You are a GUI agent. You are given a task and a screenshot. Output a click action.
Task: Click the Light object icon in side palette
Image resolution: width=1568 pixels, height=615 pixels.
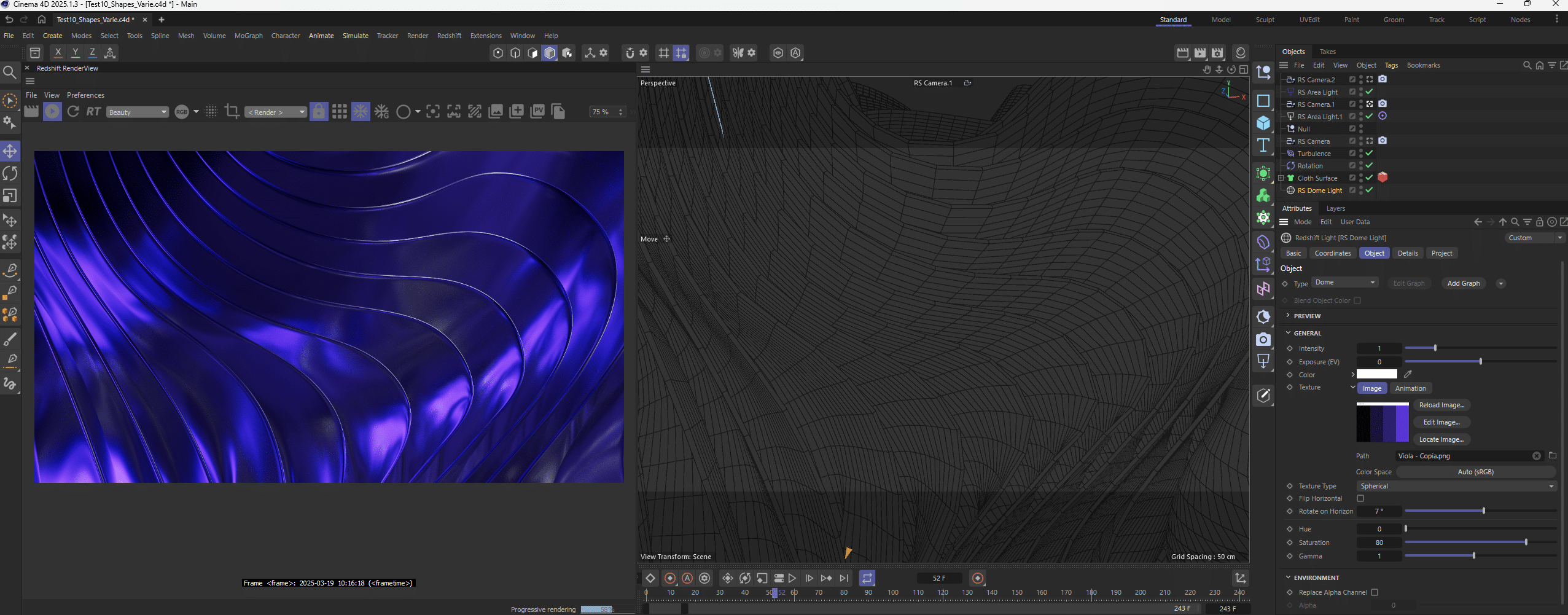(1263, 361)
